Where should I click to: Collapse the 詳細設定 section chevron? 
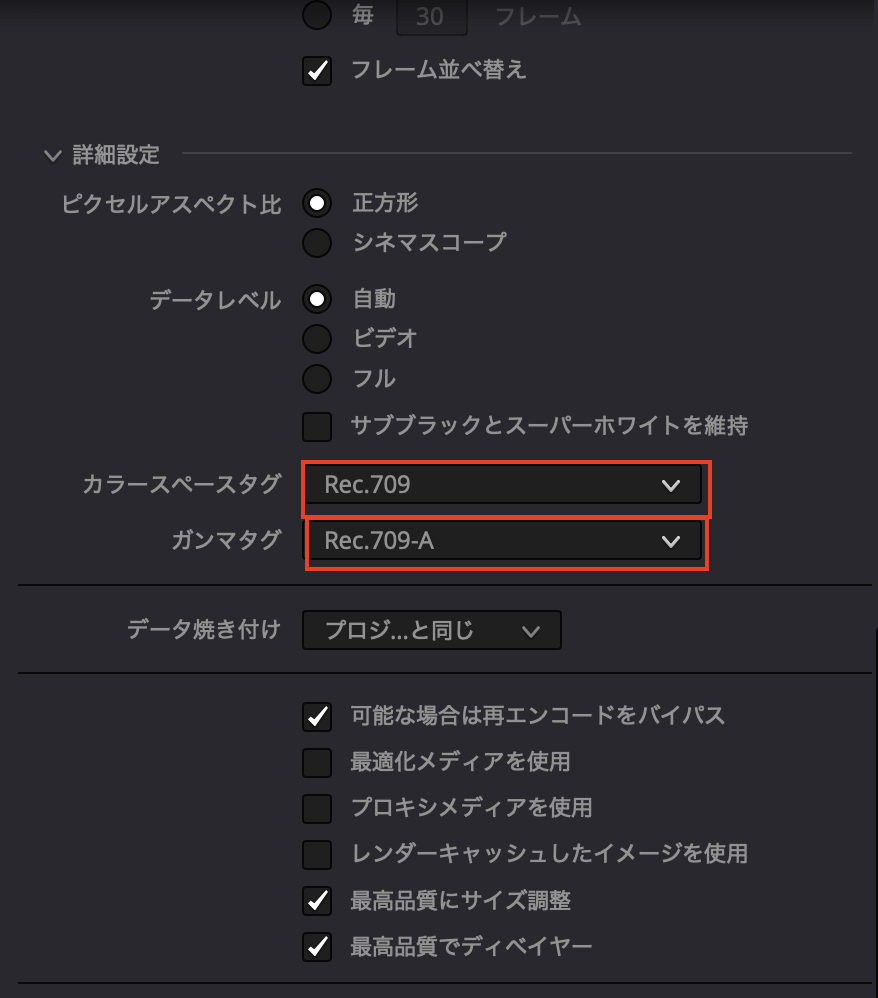coord(52,155)
